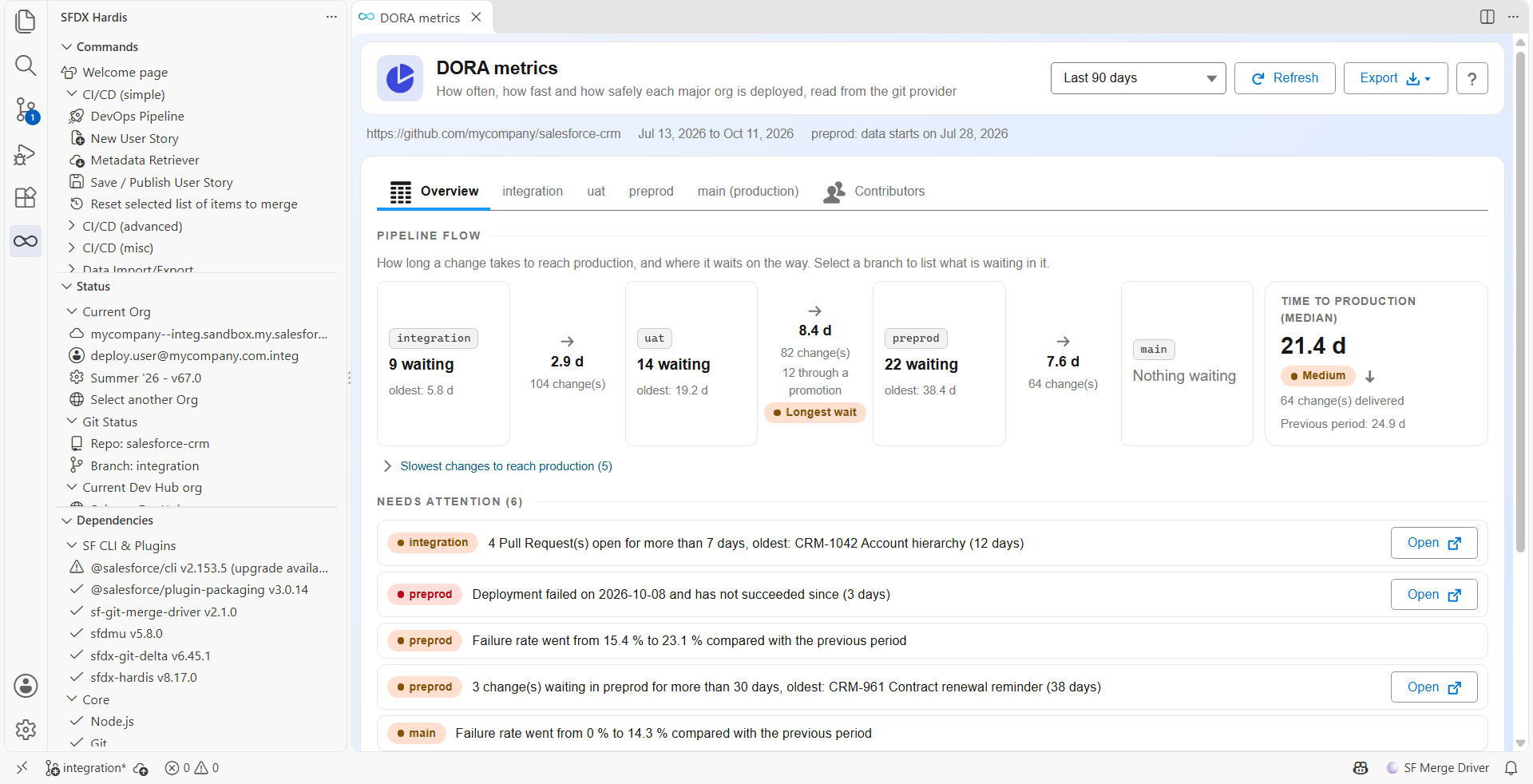The height and width of the screenshot is (784, 1533).
Task: Switch to the uat tab
Action: coord(596,192)
